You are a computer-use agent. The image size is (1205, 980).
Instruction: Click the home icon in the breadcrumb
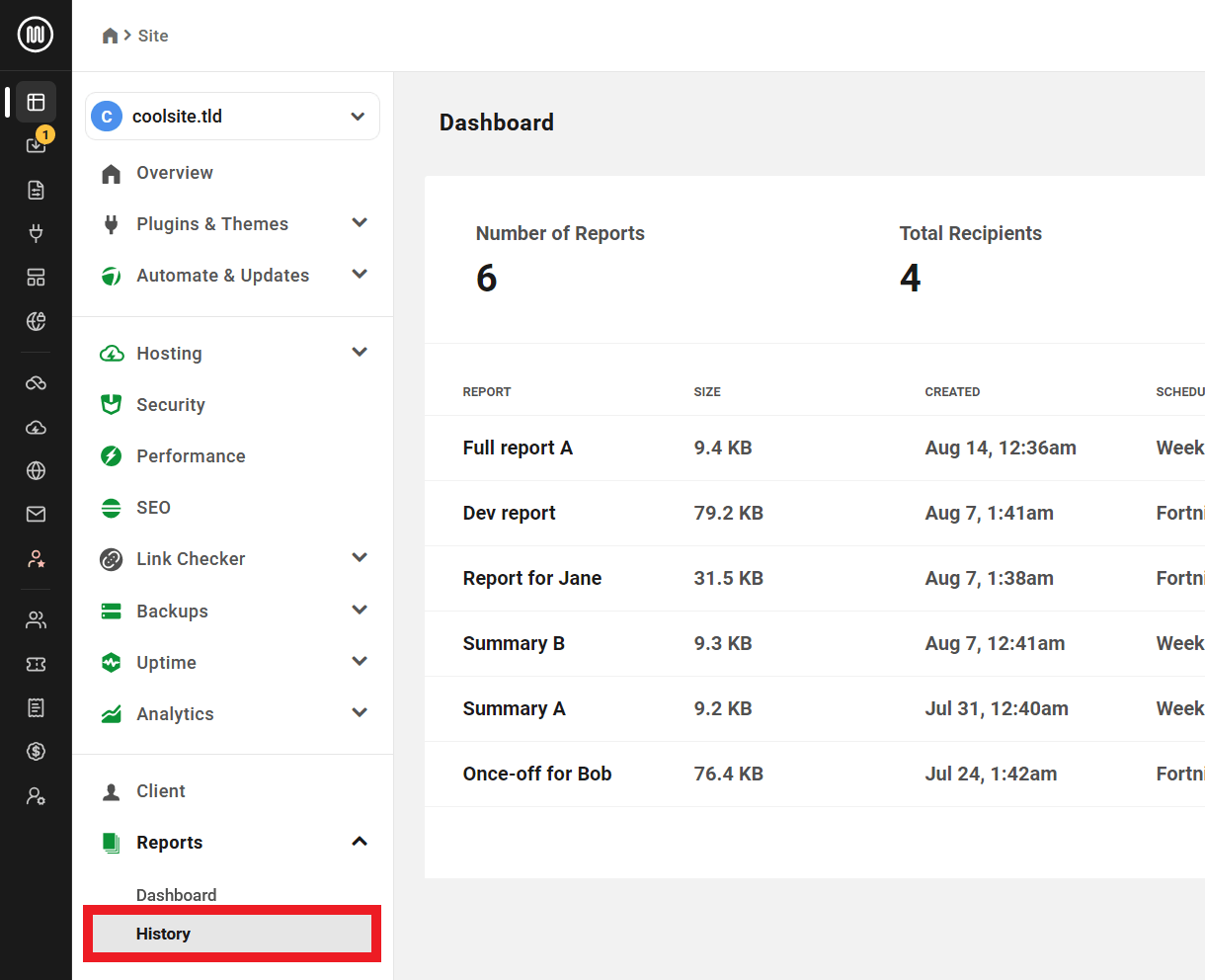[110, 36]
